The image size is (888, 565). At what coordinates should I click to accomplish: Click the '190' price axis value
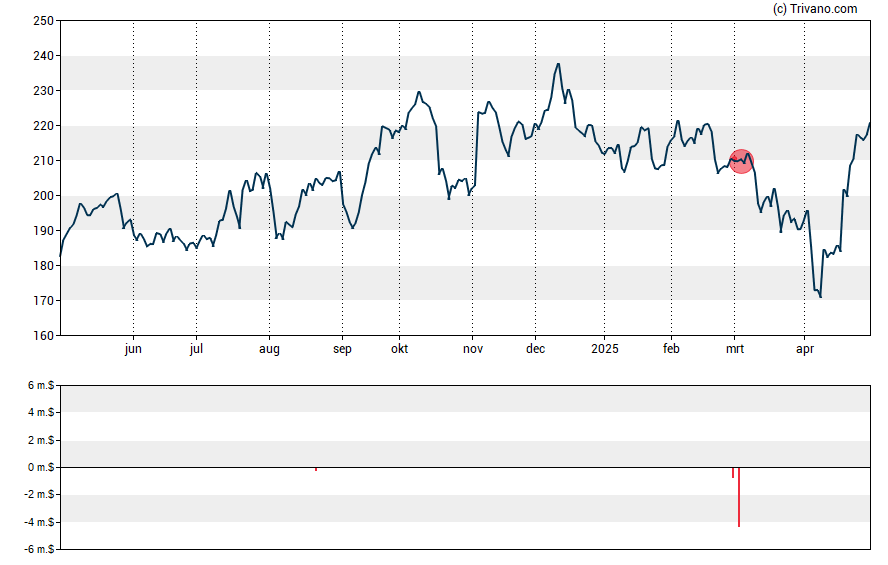pos(44,231)
